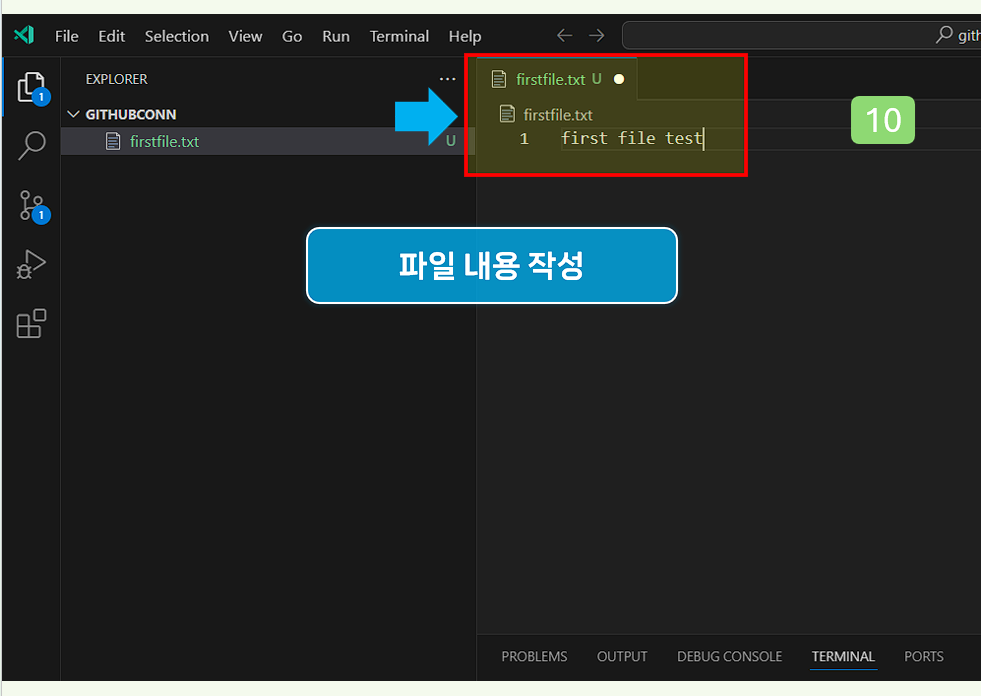Open the Explorer More Actions menu
981x696 pixels.
tap(447, 79)
